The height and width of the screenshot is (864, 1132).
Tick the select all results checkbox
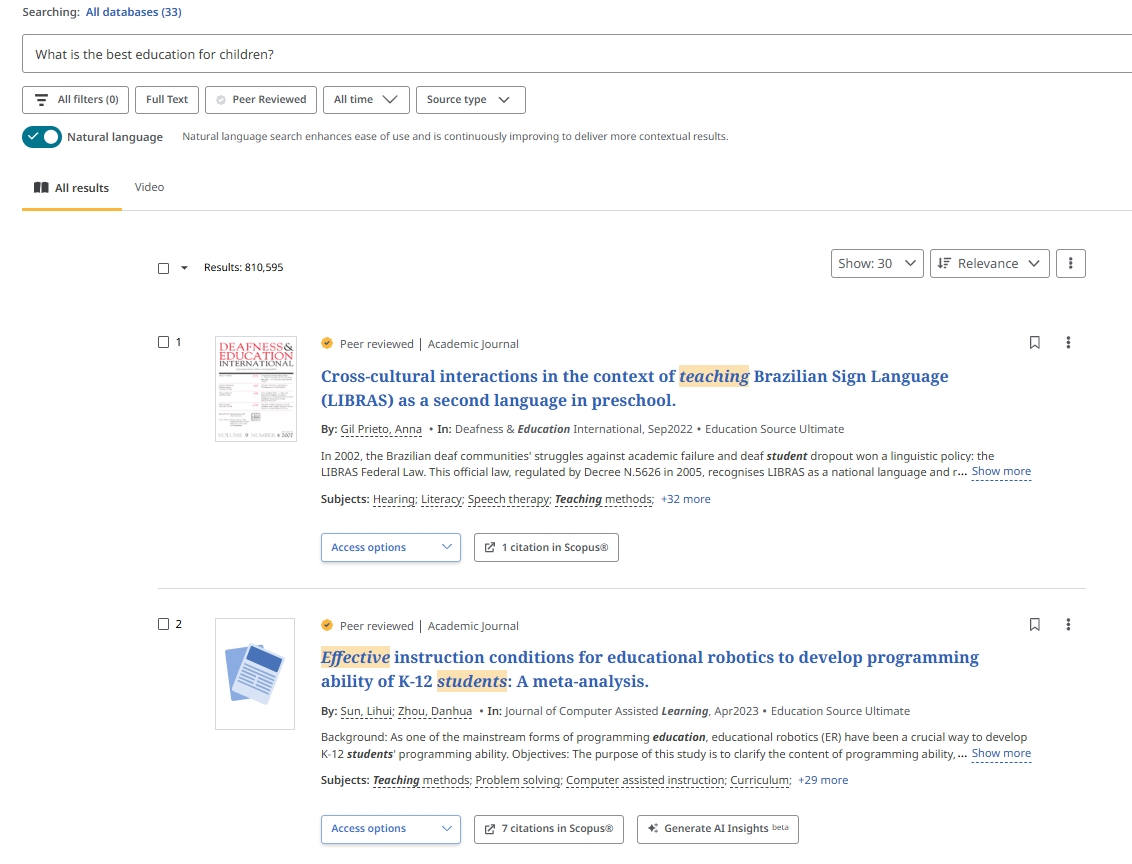point(164,268)
